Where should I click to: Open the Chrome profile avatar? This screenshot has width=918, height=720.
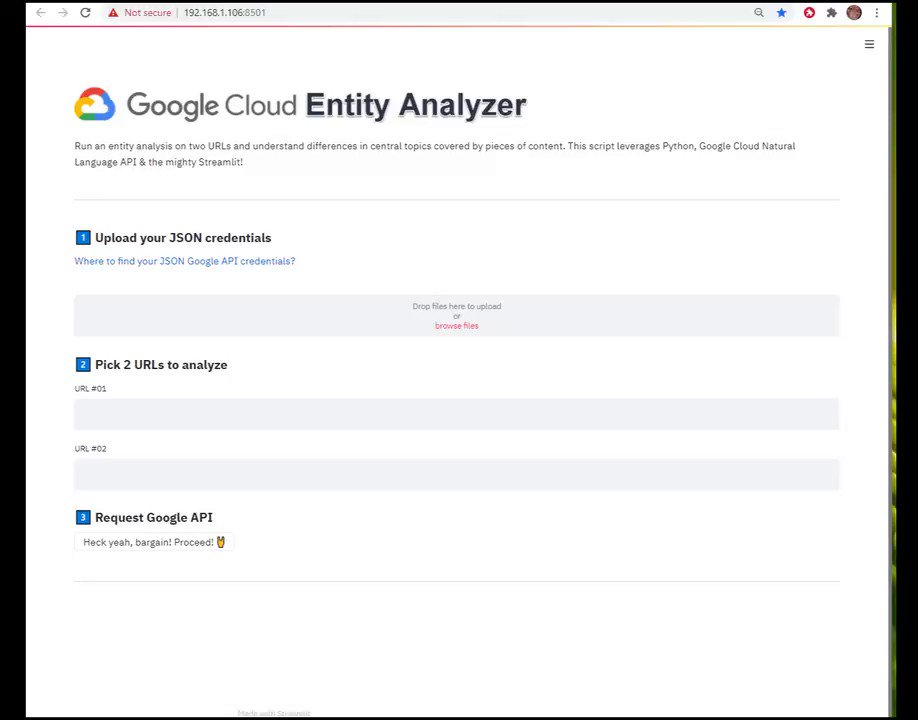click(853, 13)
